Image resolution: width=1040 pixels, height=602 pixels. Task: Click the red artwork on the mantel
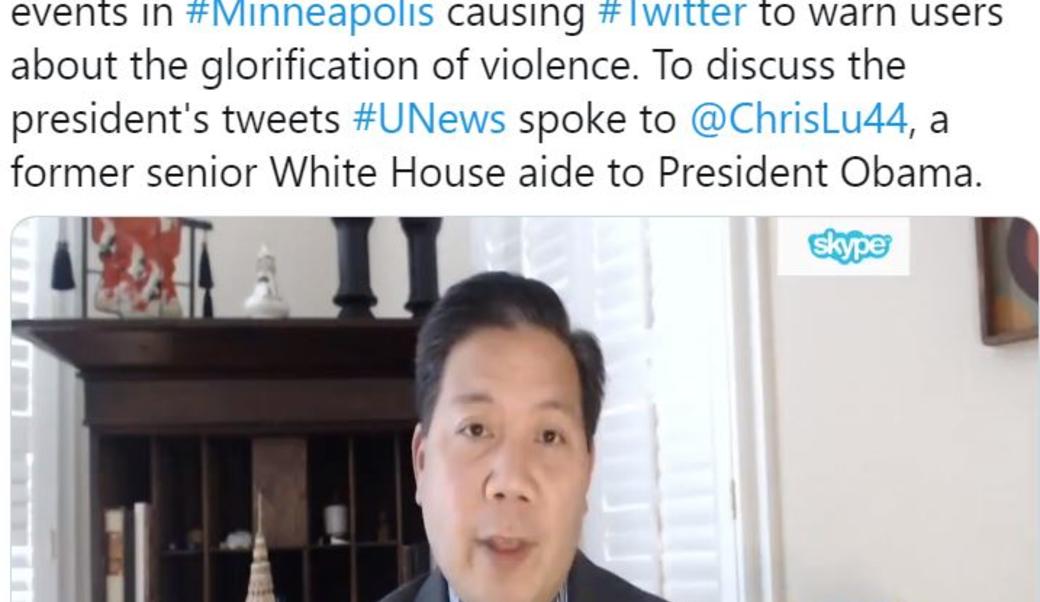136,265
